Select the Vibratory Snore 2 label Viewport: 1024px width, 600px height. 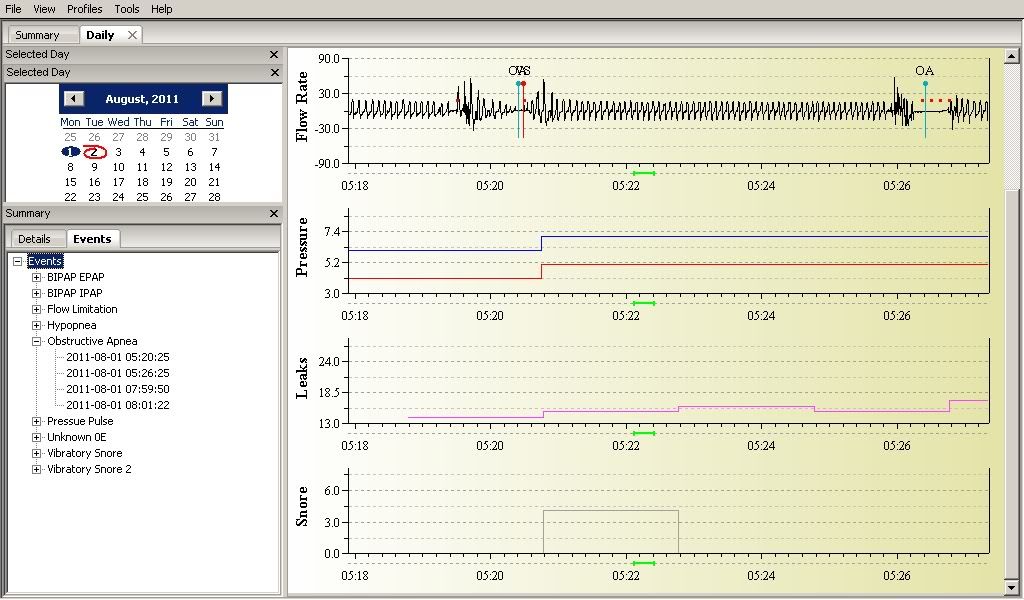click(x=89, y=469)
